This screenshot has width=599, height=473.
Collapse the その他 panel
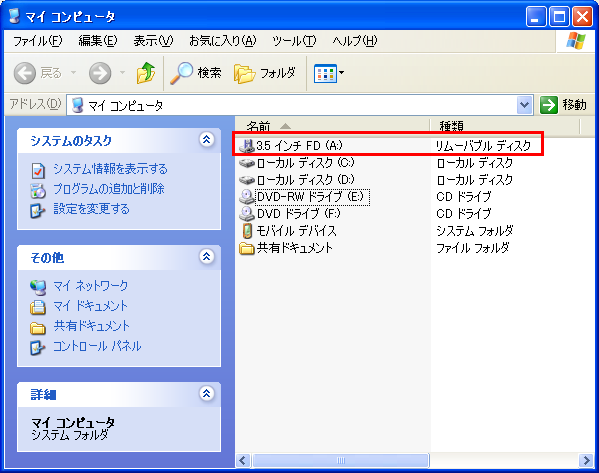point(206,256)
